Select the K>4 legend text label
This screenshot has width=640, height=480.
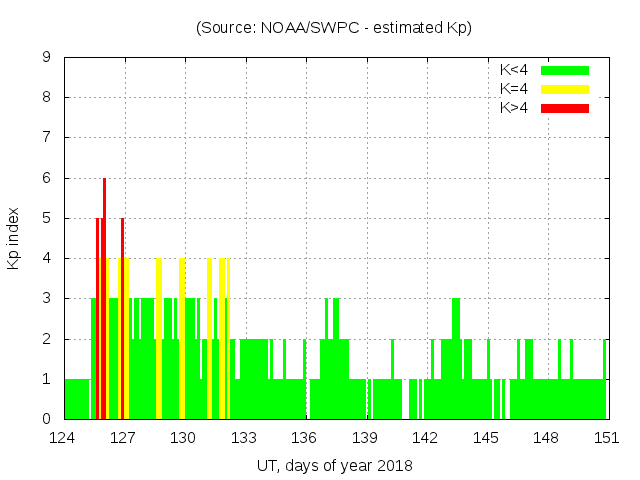pyautogui.click(x=515, y=108)
